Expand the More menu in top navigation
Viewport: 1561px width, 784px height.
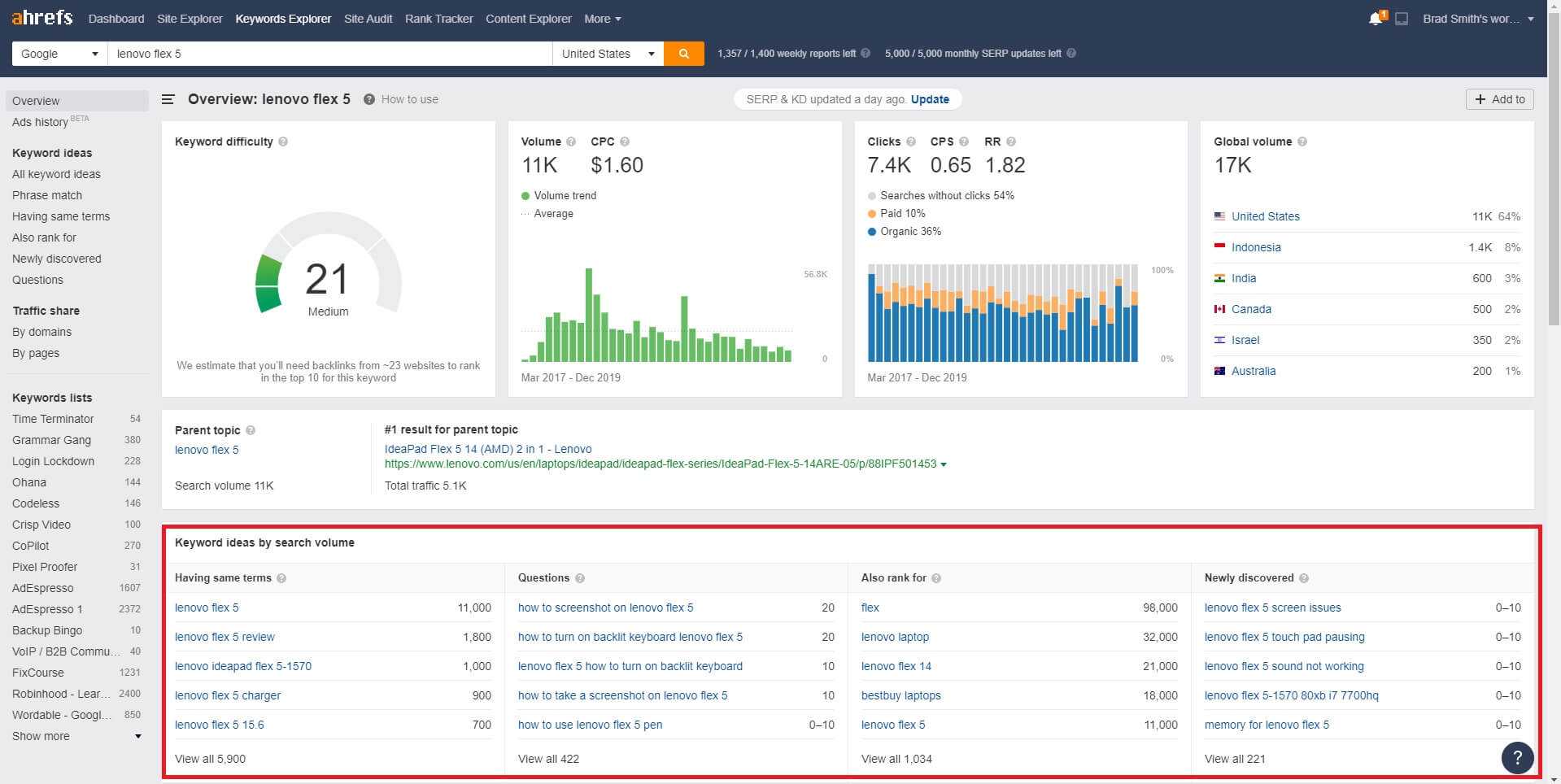tap(603, 19)
